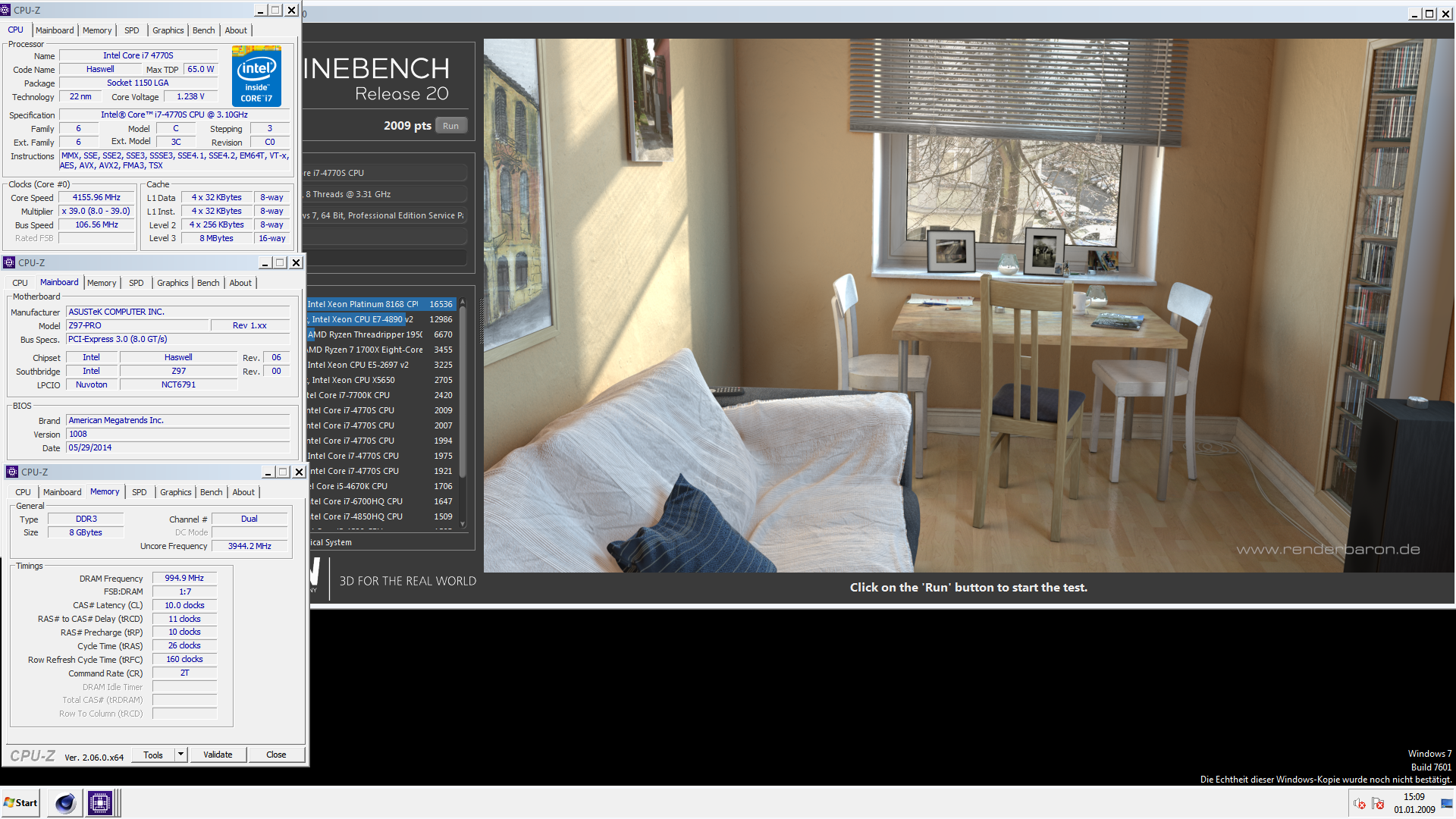Open the Action Center flag tray icon

[1378, 803]
